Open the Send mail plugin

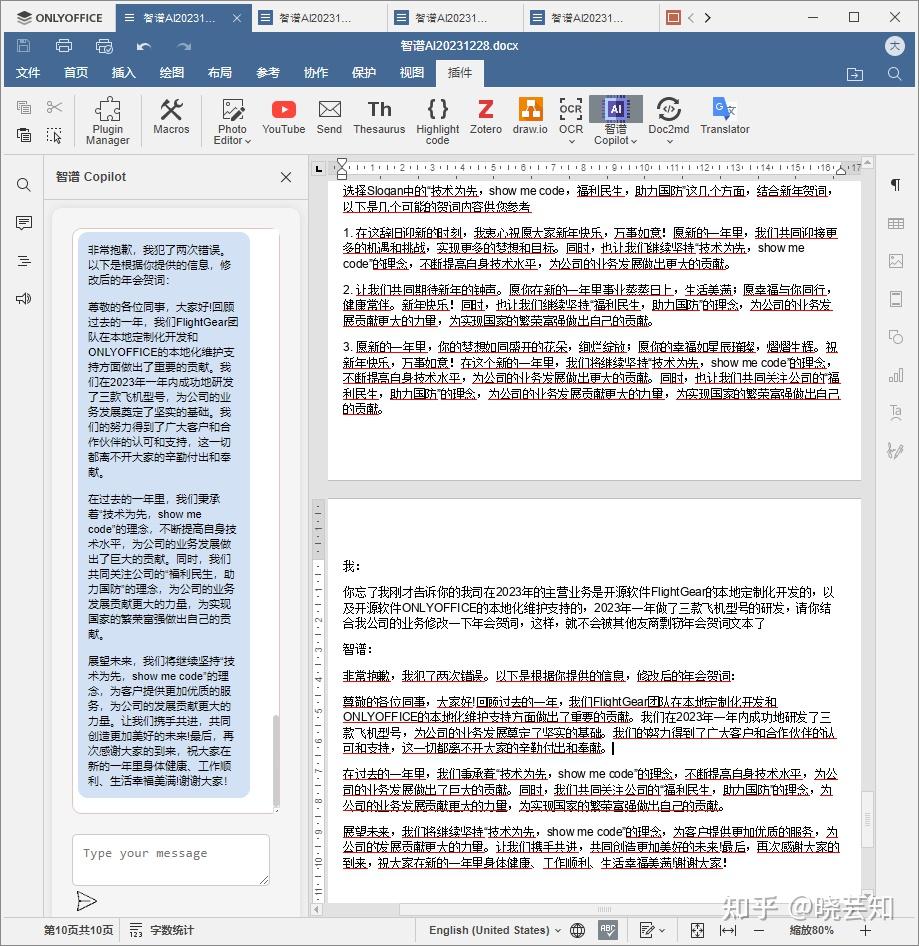click(329, 116)
